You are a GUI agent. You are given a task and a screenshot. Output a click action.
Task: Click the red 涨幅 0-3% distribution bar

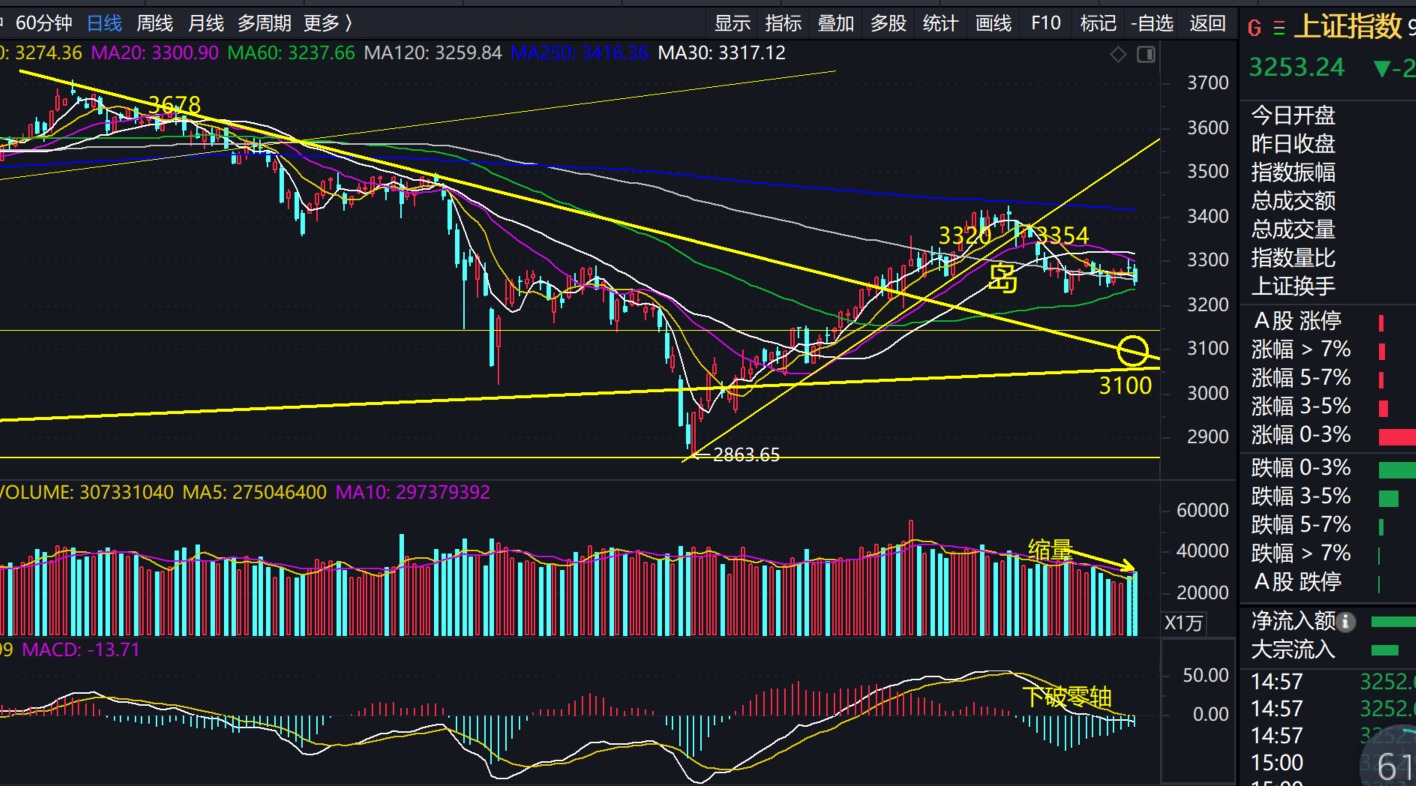pyautogui.click(x=1397, y=436)
